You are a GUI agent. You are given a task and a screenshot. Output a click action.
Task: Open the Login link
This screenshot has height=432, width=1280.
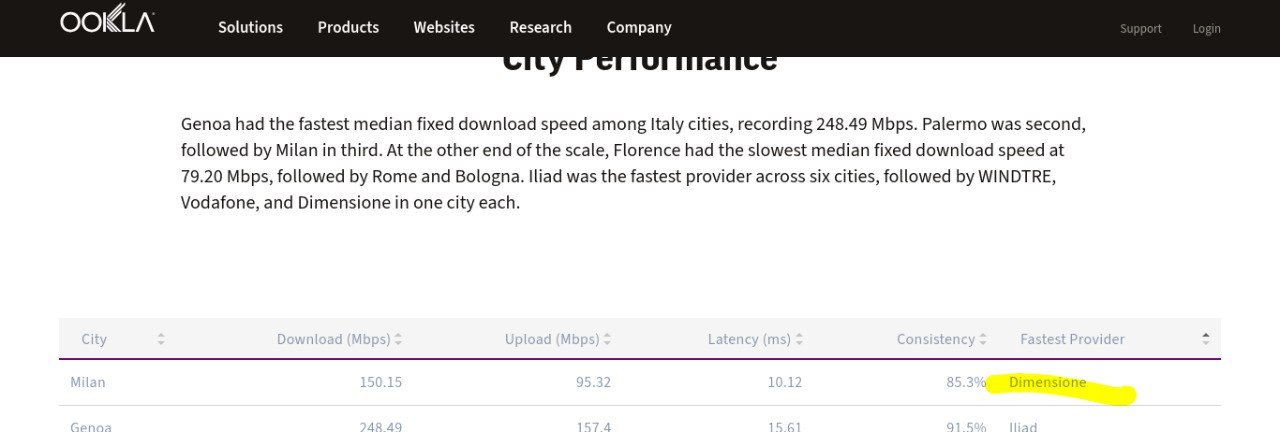(1206, 29)
